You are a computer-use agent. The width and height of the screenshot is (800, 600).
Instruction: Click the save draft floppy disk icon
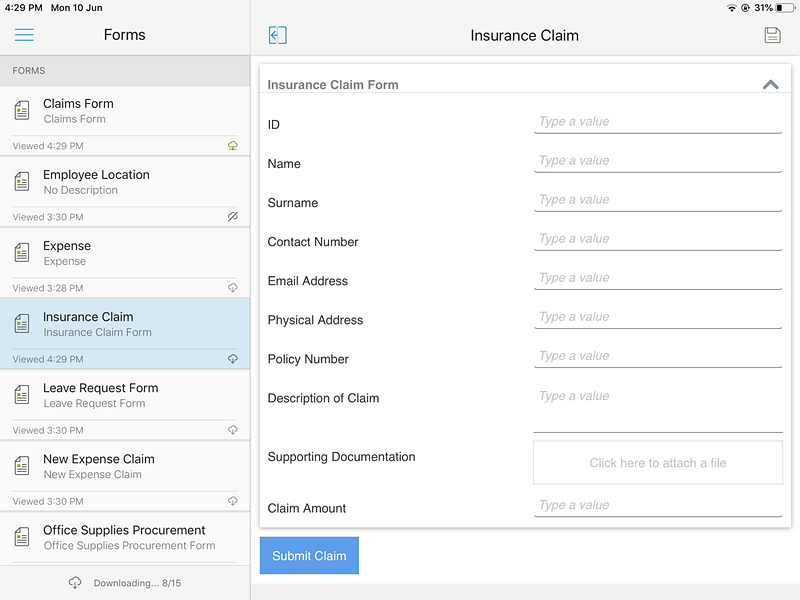click(772, 35)
